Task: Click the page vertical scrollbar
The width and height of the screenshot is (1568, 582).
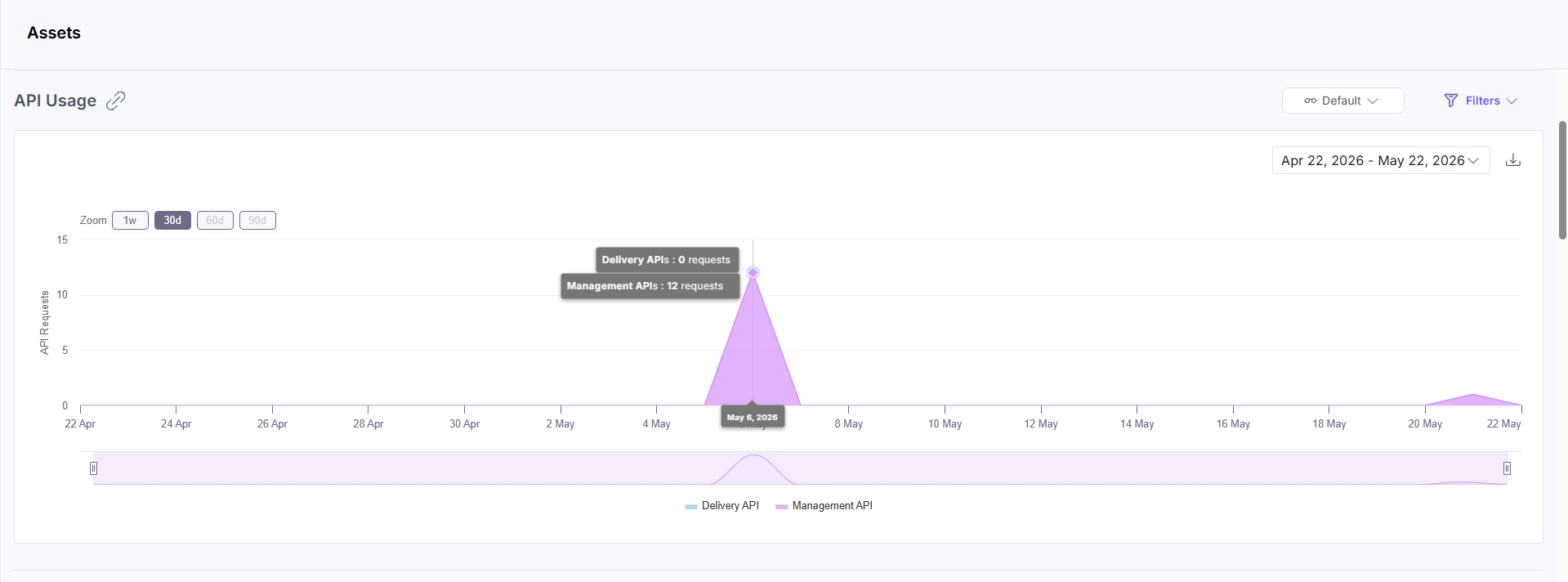Action: (x=1562, y=180)
